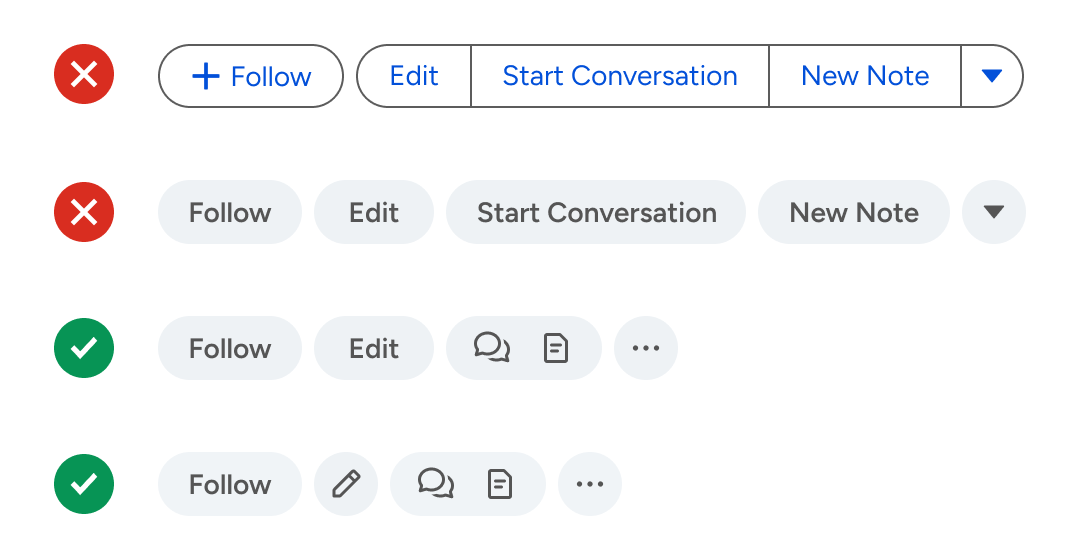
Task: Click red X icon beside the gray text buttons
Action: click(x=84, y=212)
